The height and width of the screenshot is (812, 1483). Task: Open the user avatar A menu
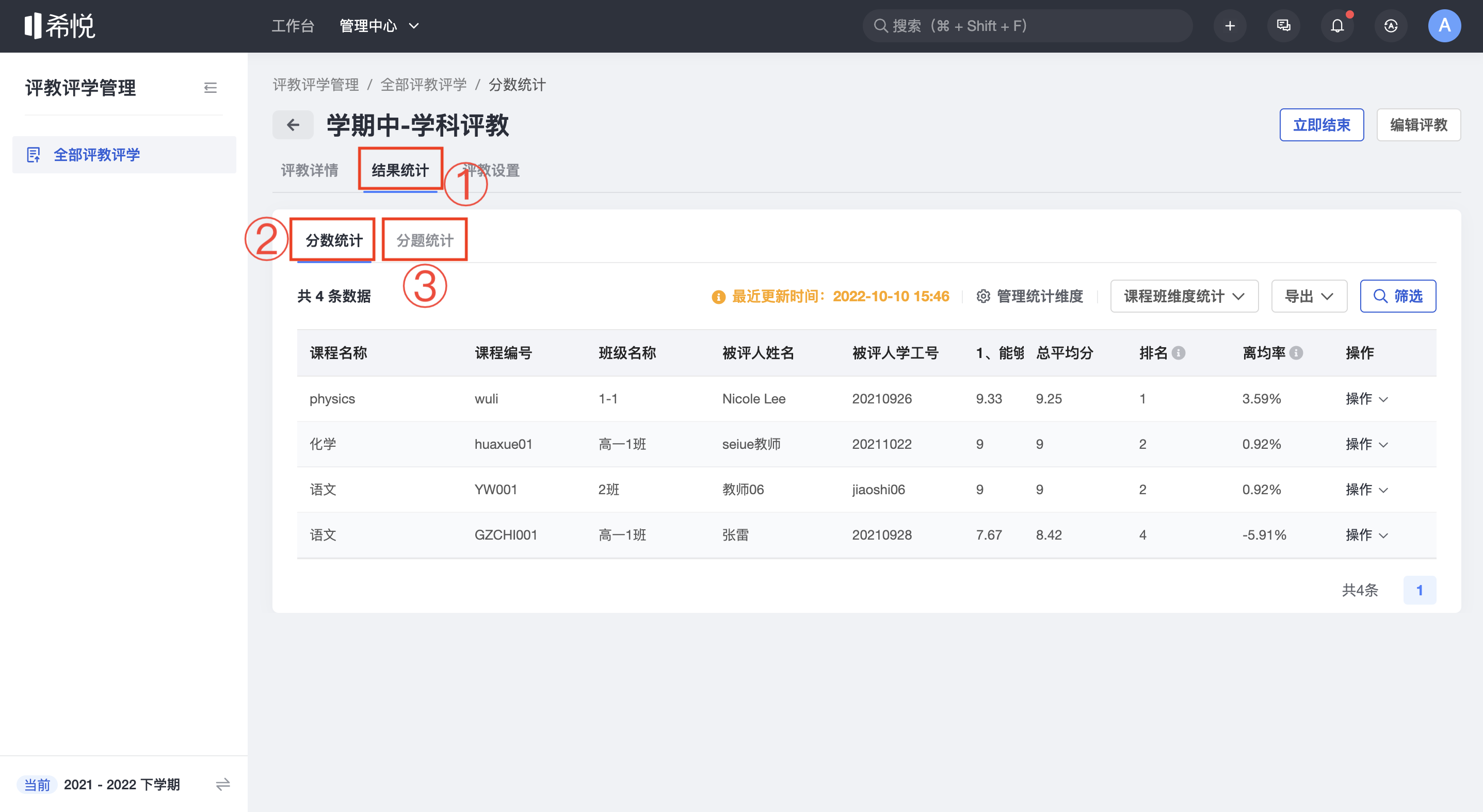[1444, 26]
